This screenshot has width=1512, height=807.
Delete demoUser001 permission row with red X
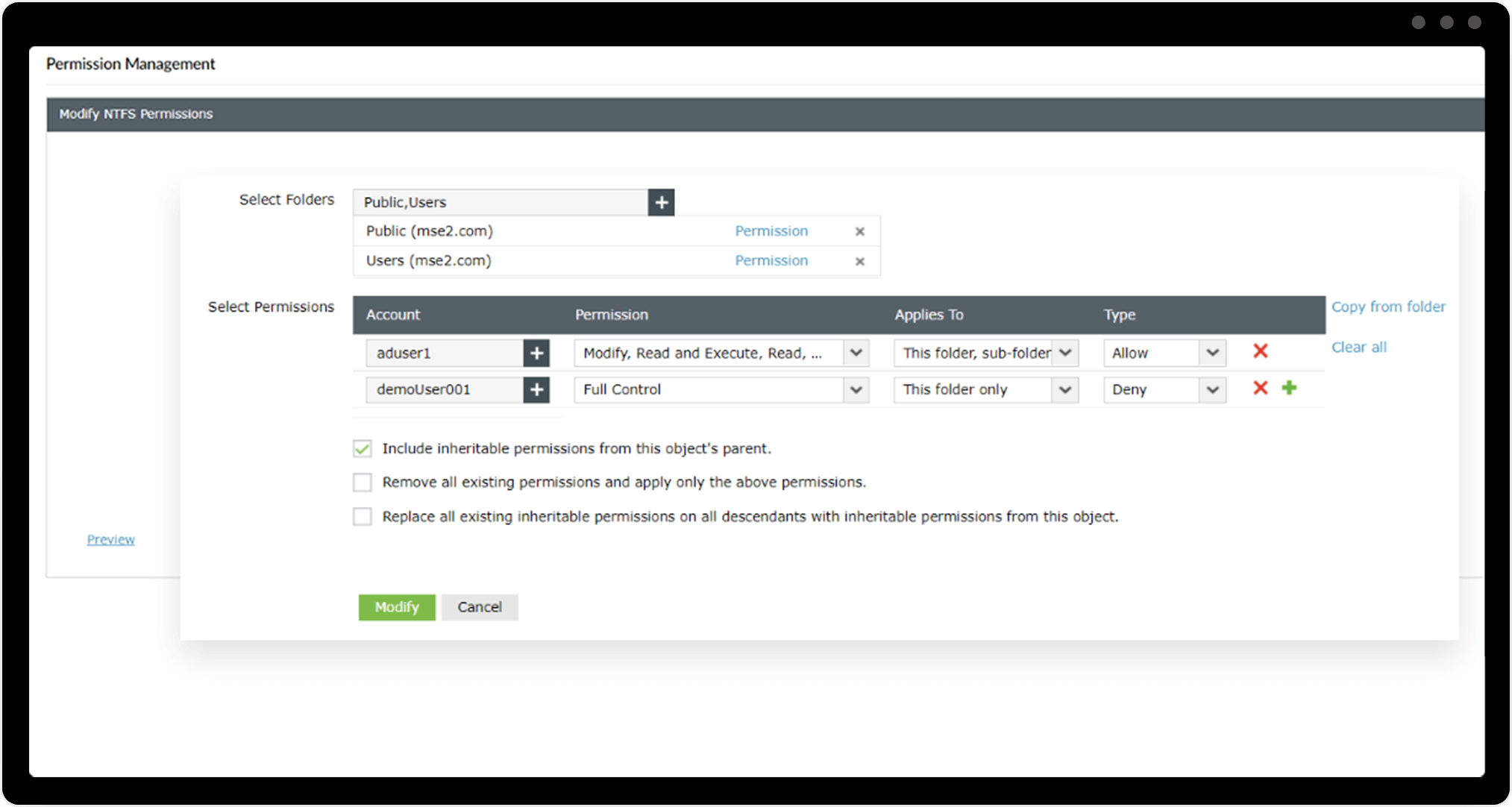(x=1260, y=388)
